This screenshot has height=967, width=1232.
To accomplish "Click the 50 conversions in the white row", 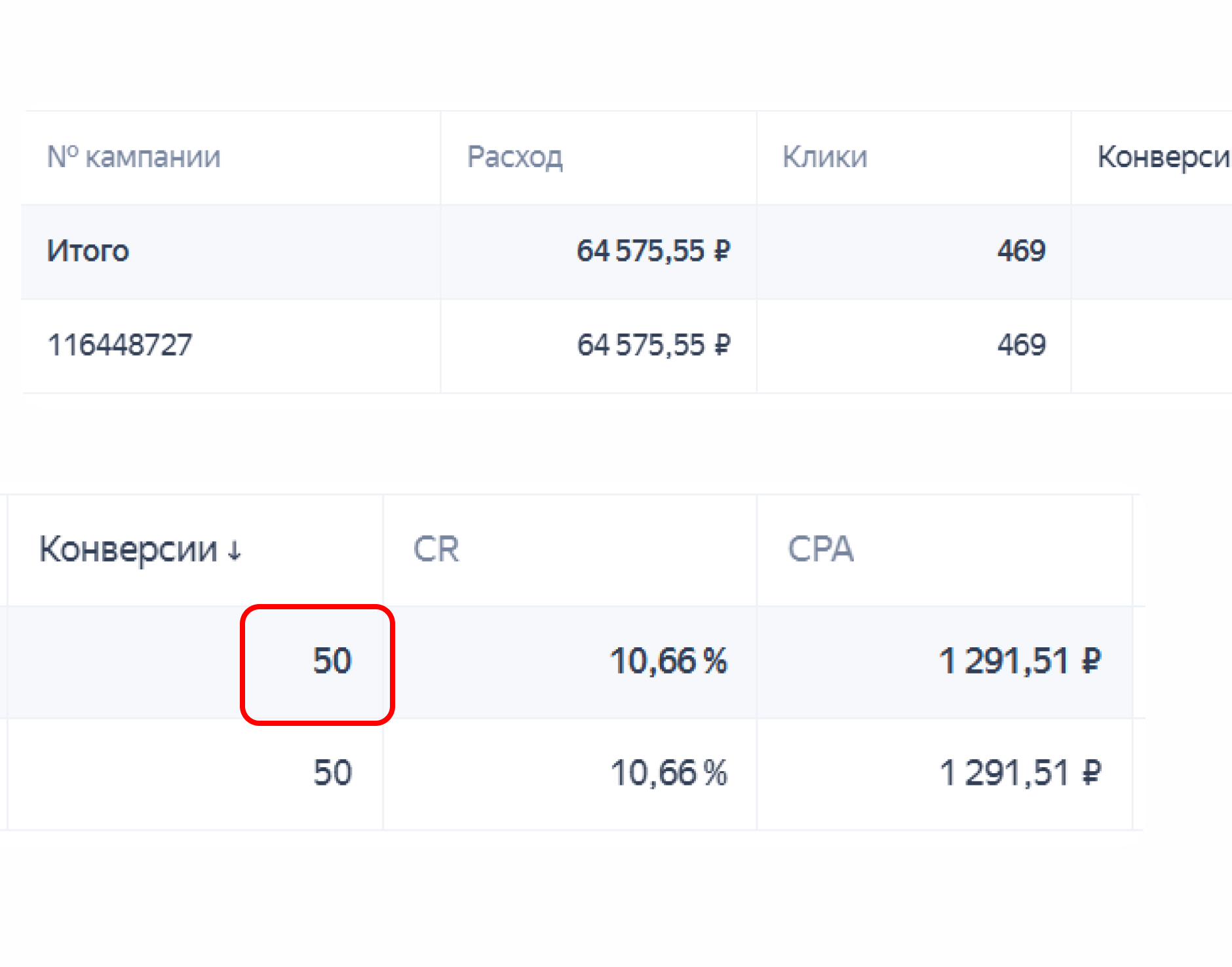I will [x=332, y=773].
